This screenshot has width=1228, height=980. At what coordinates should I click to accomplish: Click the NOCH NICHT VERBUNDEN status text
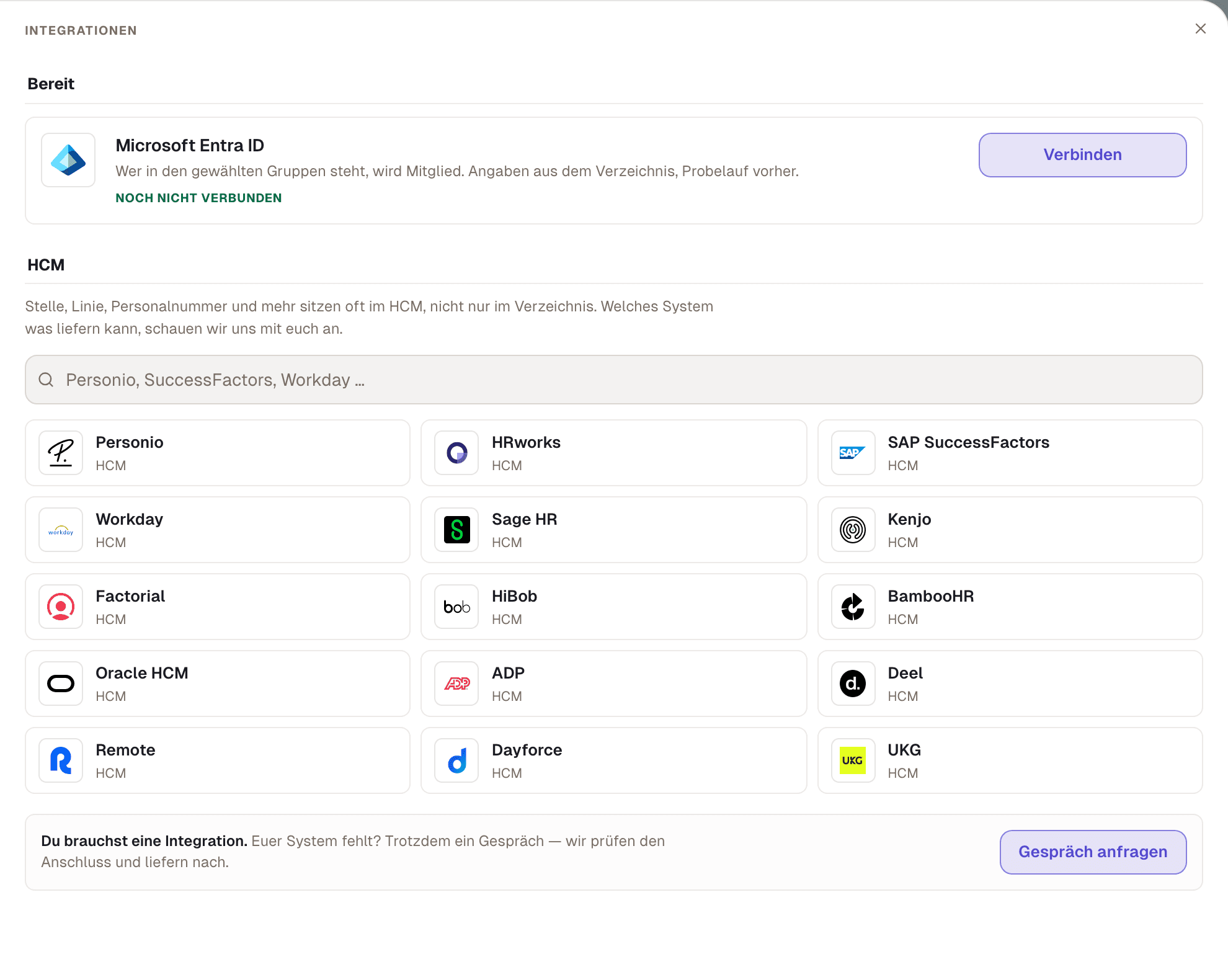[x=198, y=198]
